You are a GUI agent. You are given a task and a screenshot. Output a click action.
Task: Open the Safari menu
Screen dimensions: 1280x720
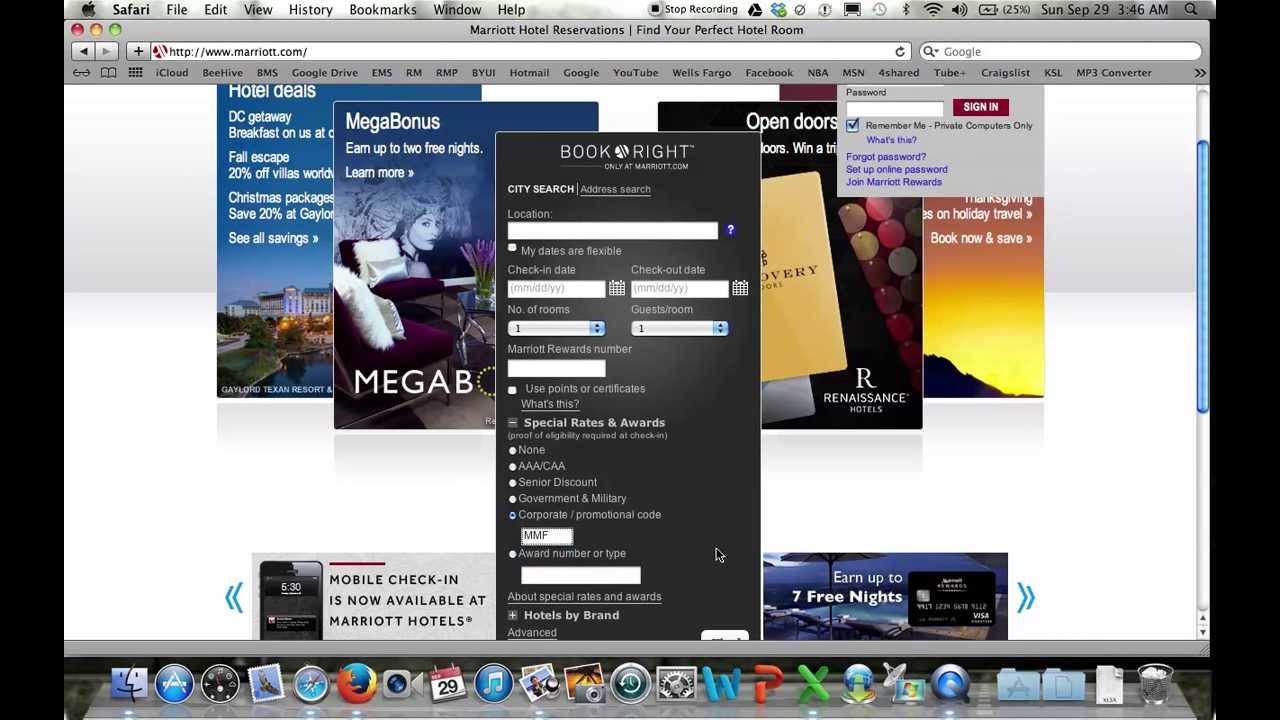[x=131, y=10]
